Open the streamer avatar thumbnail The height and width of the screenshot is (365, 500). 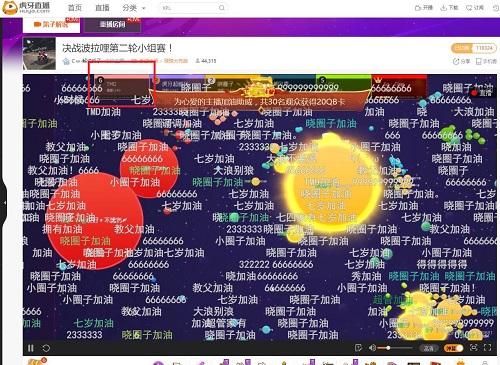[39, 53]
